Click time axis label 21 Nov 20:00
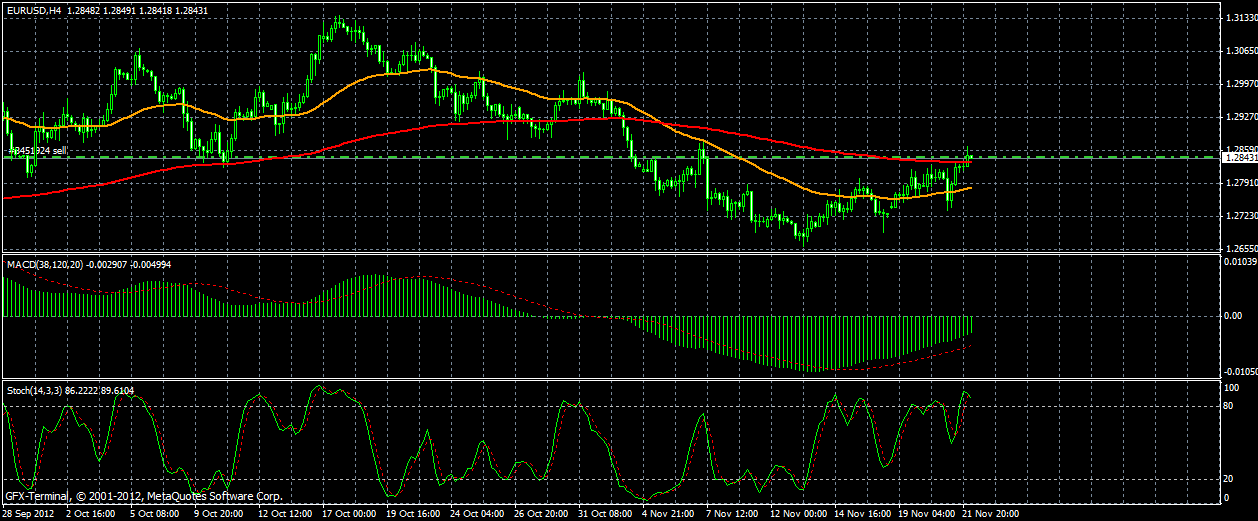 point(991,513)
